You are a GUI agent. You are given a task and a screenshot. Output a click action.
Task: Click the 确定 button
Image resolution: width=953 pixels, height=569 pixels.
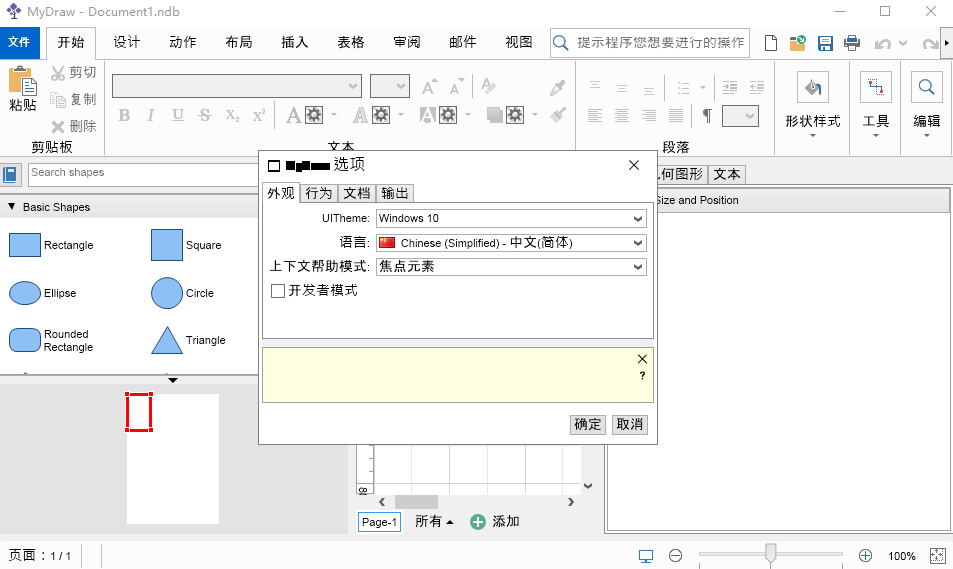coord(588,424)
